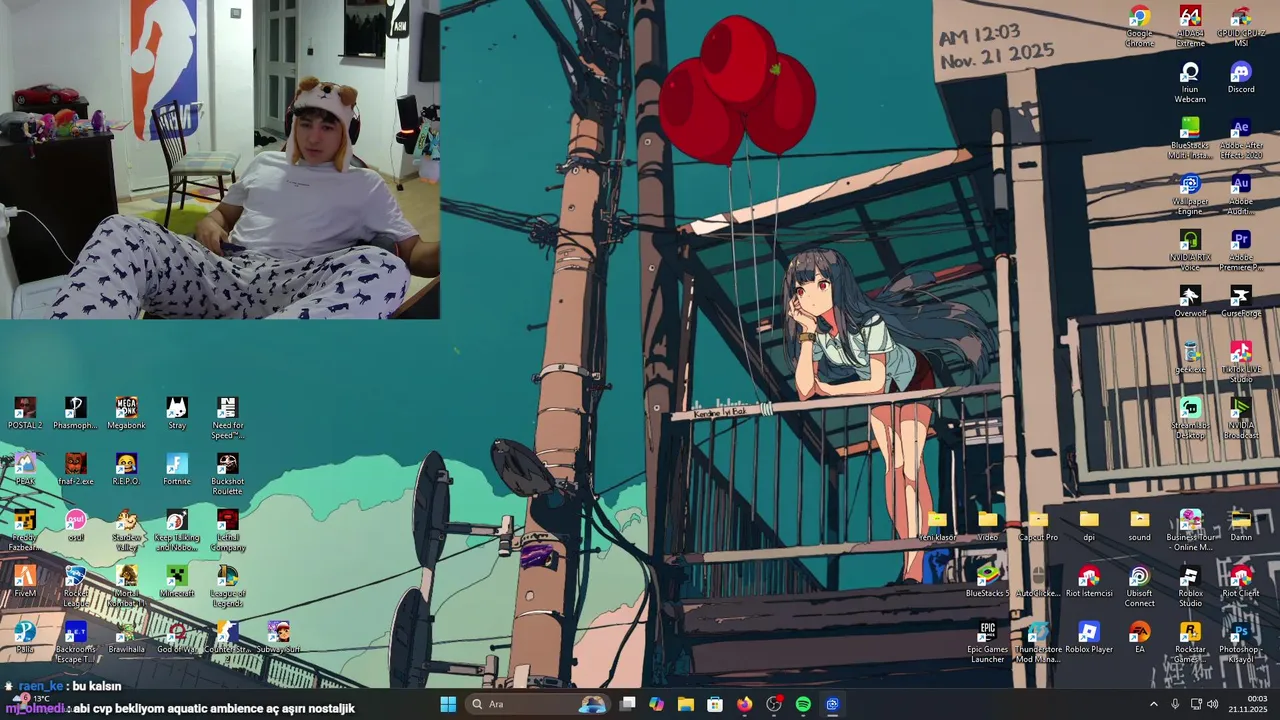Select the CurseForge icon
This screenshot has height=720, width=1280.
pos(1241,300)
